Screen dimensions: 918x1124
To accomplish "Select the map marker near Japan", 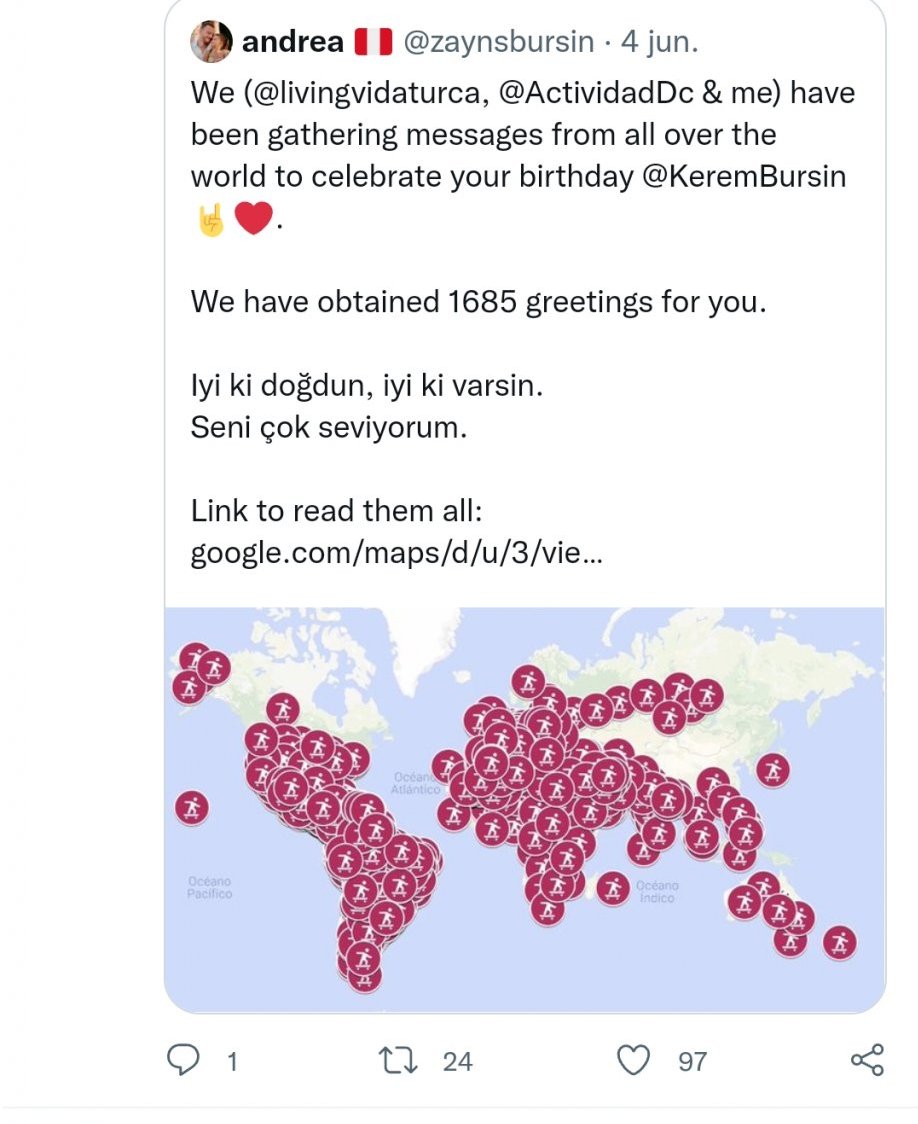I will click(773, 771).
